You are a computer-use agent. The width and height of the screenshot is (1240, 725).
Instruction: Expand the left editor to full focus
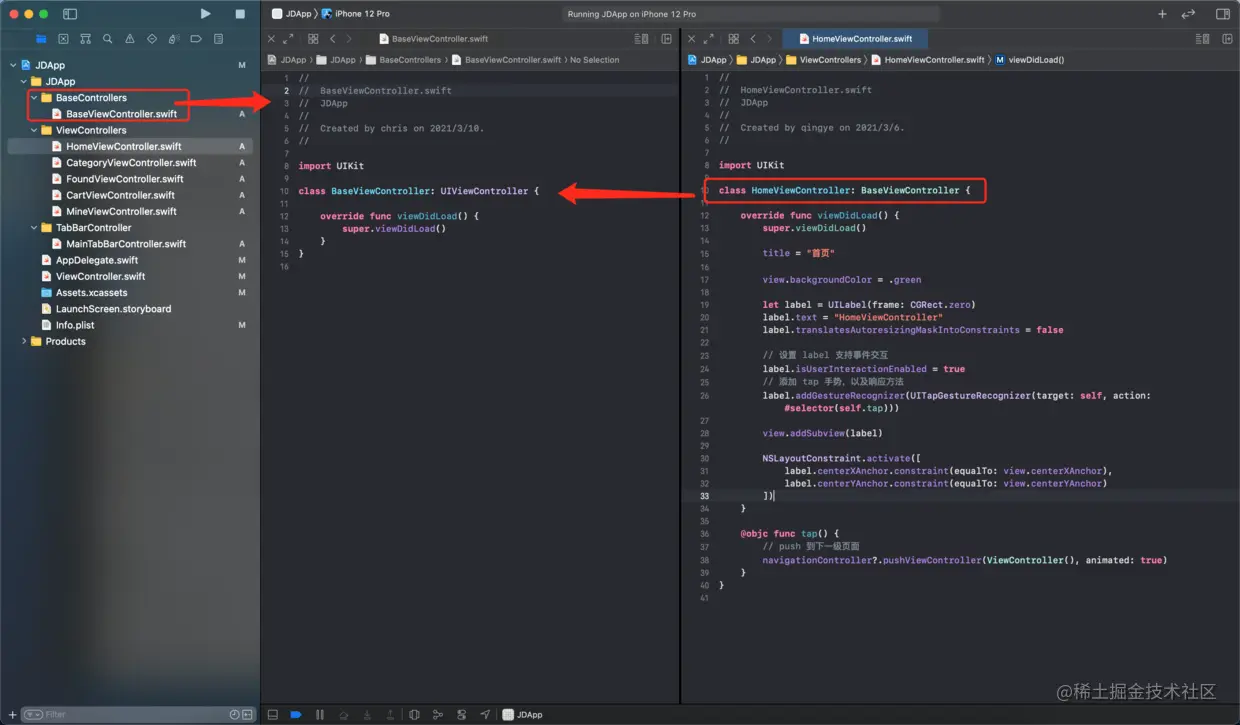(288, 39)
